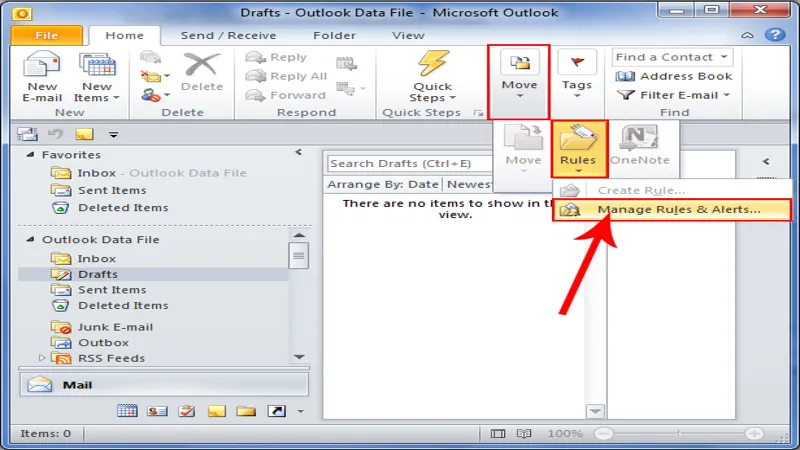The image size is (800, 450).
Task: Open the navigation buttons configure dropdown
Action: (301, 411)
